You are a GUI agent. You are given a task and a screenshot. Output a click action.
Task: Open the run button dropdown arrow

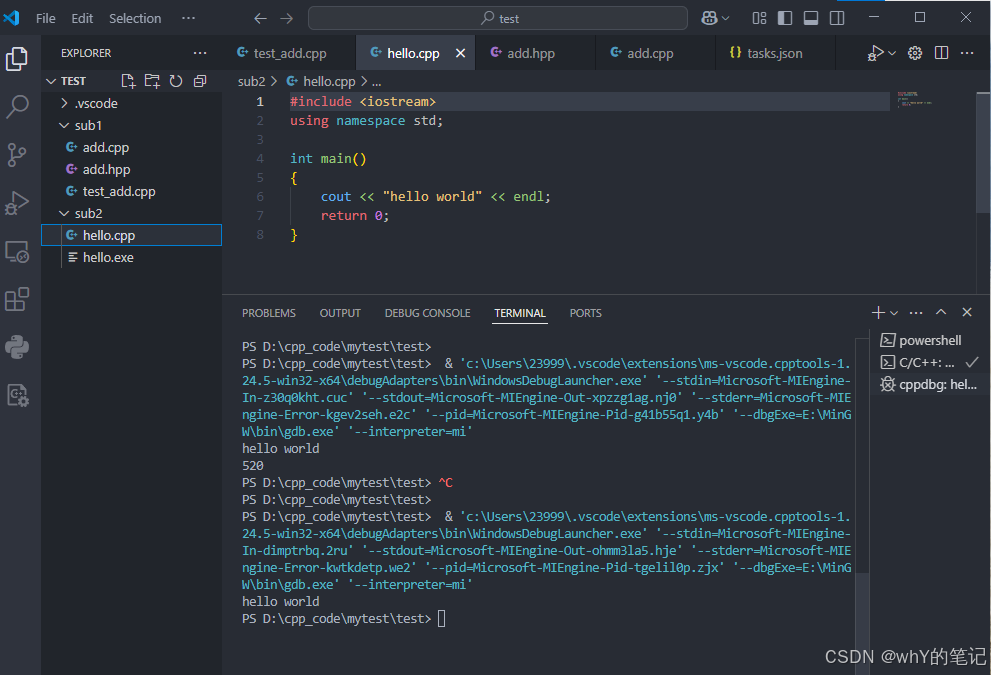point(892,53)
